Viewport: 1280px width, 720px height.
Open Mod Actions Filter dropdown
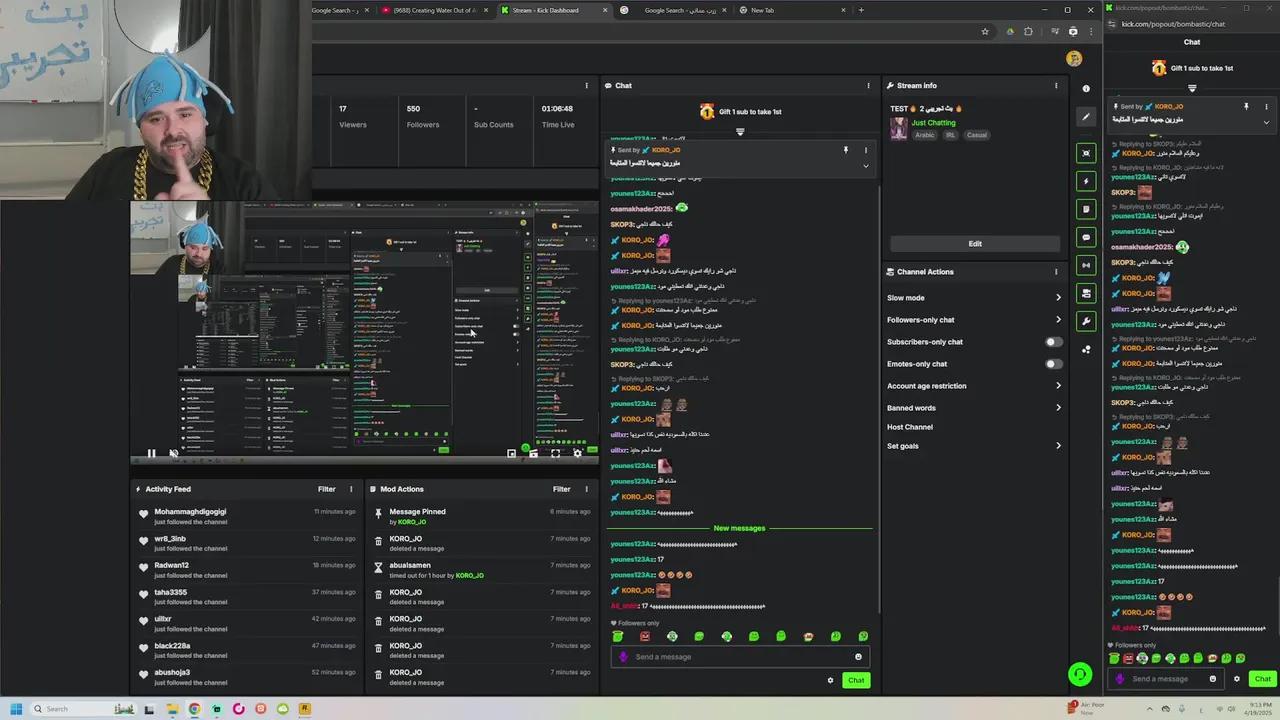(x=561, y=489)
